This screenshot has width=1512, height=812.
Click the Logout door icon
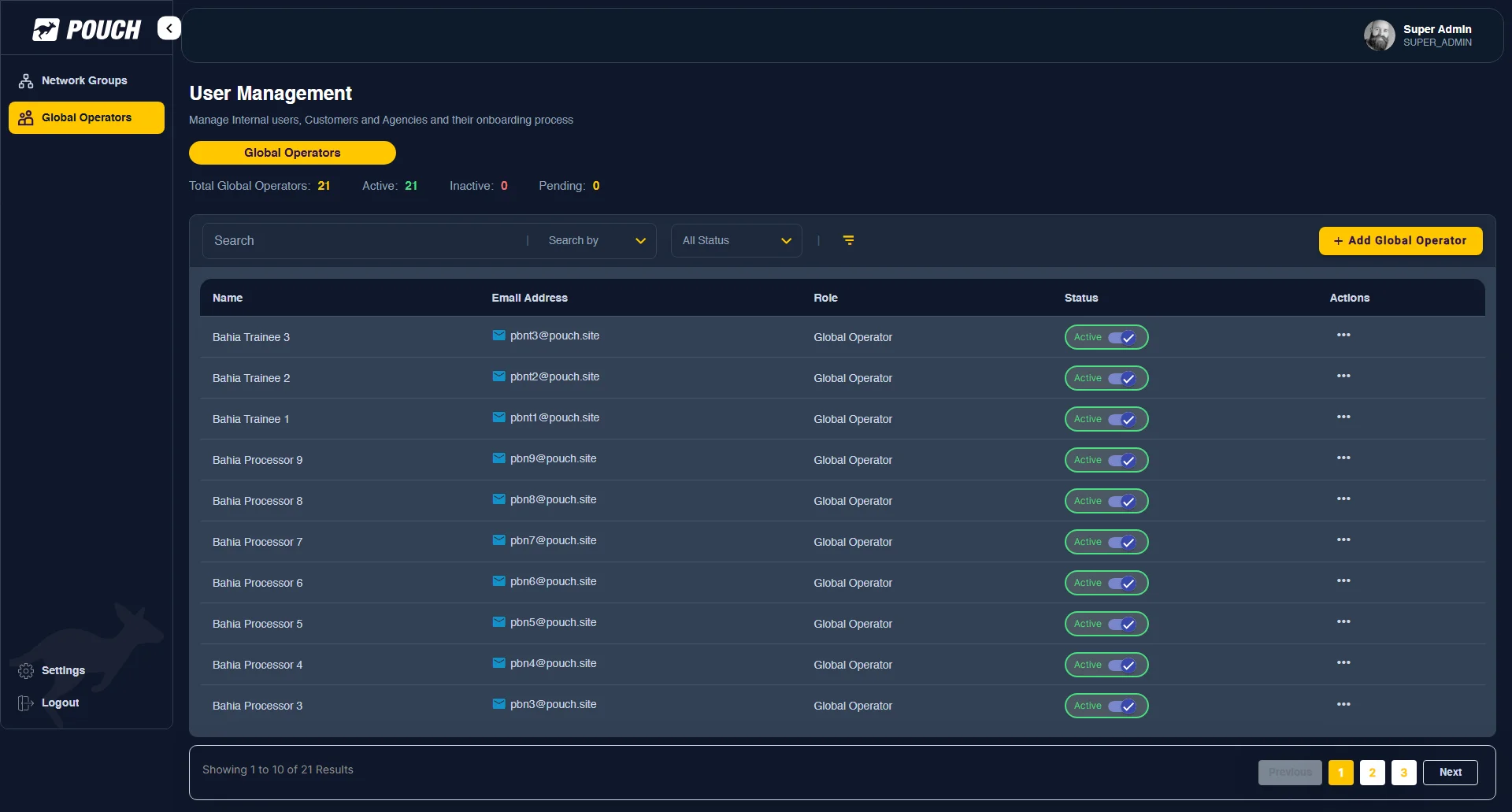click(x=26, y=703)
